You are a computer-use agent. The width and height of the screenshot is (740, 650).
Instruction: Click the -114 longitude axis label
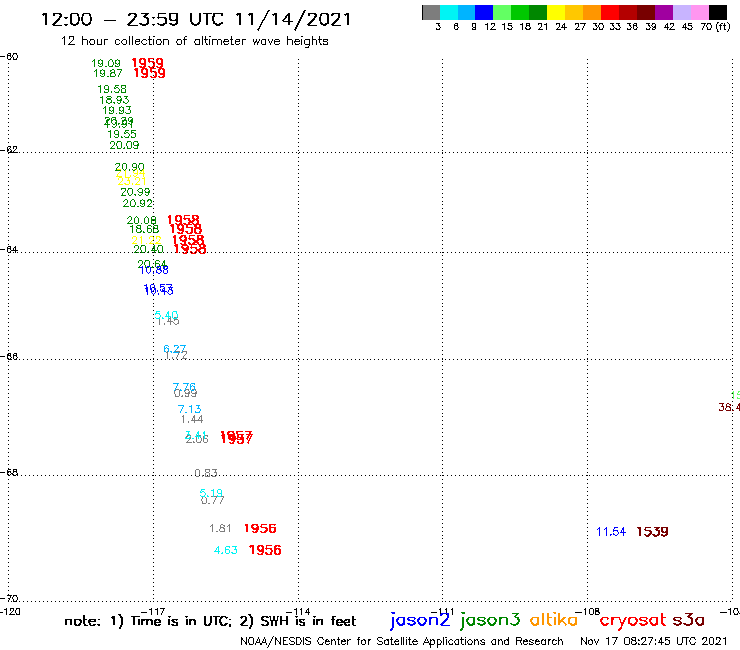298,612
